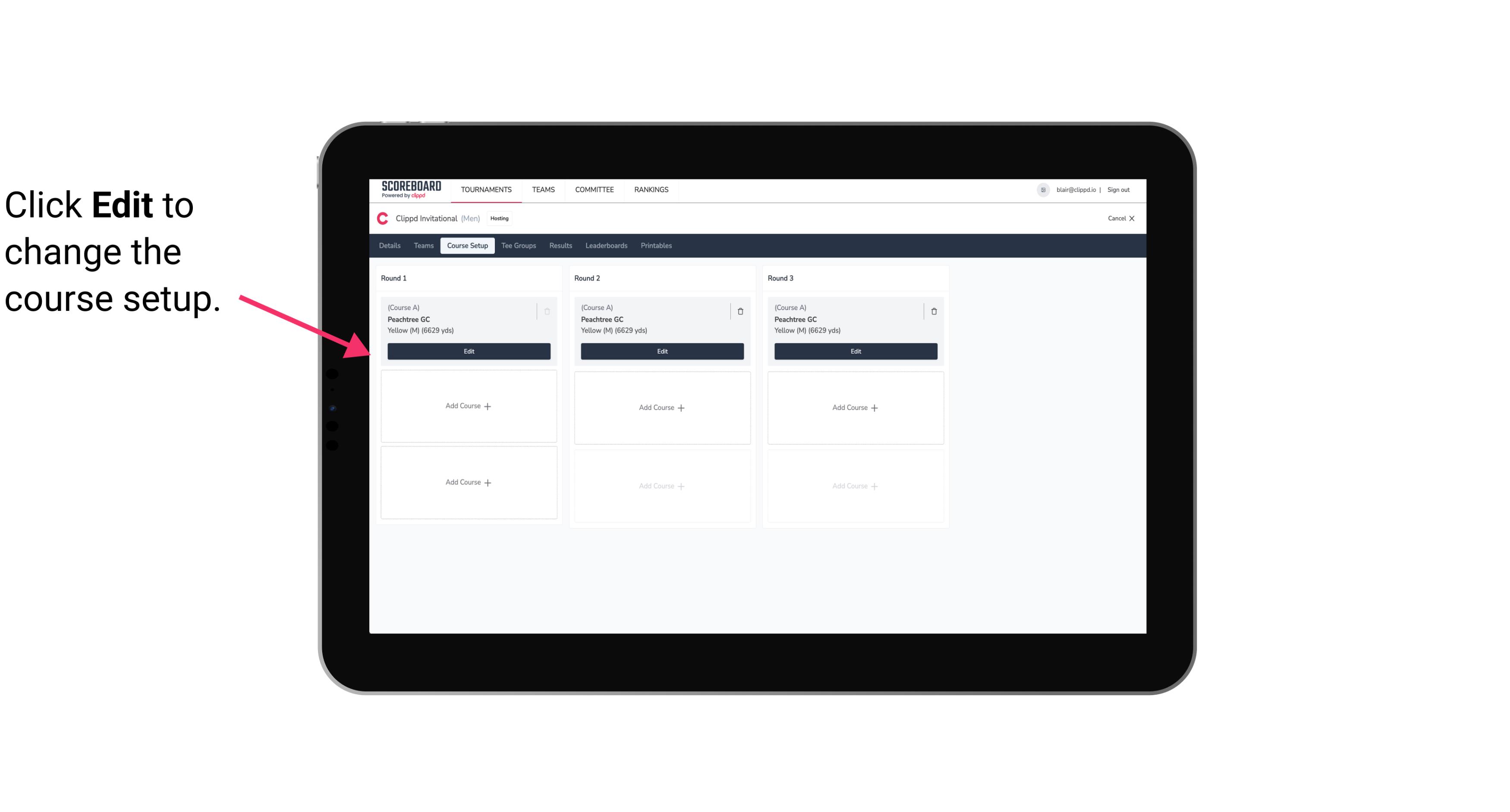Select the Course Setup tab
1510x812 pixels.
pos(466,246)
